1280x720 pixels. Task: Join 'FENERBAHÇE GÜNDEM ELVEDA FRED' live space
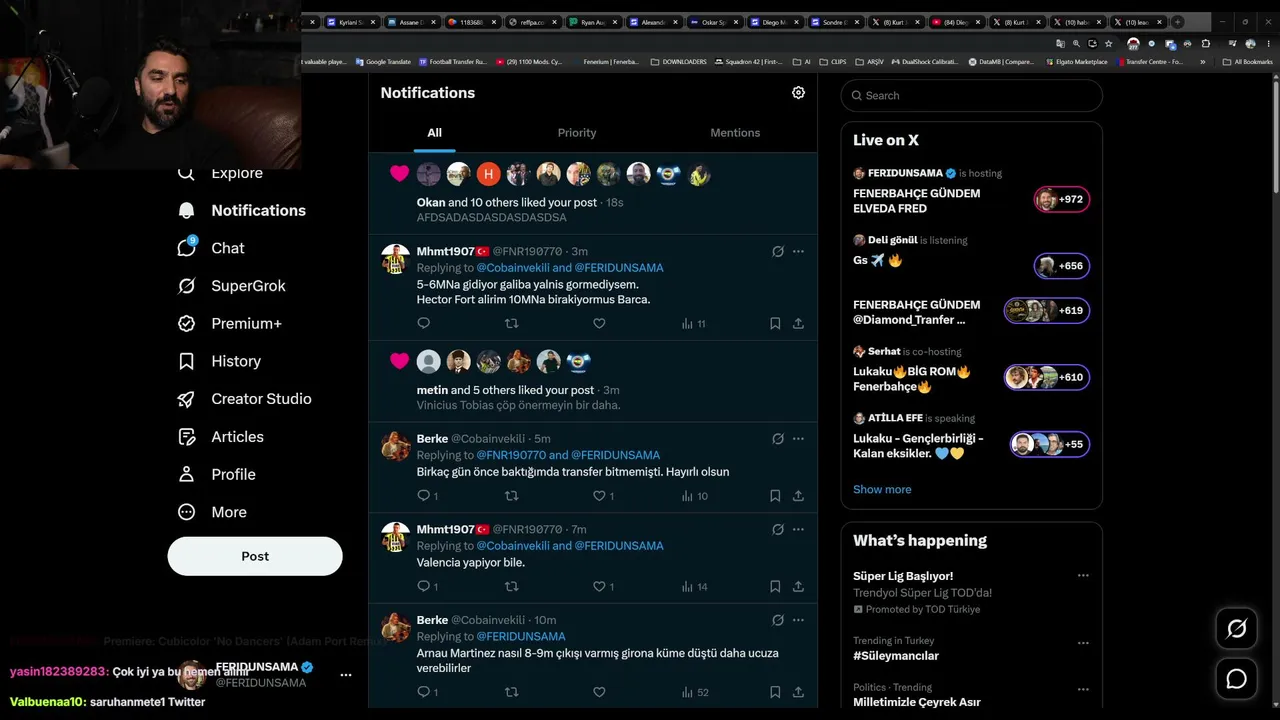coord(971,192)
